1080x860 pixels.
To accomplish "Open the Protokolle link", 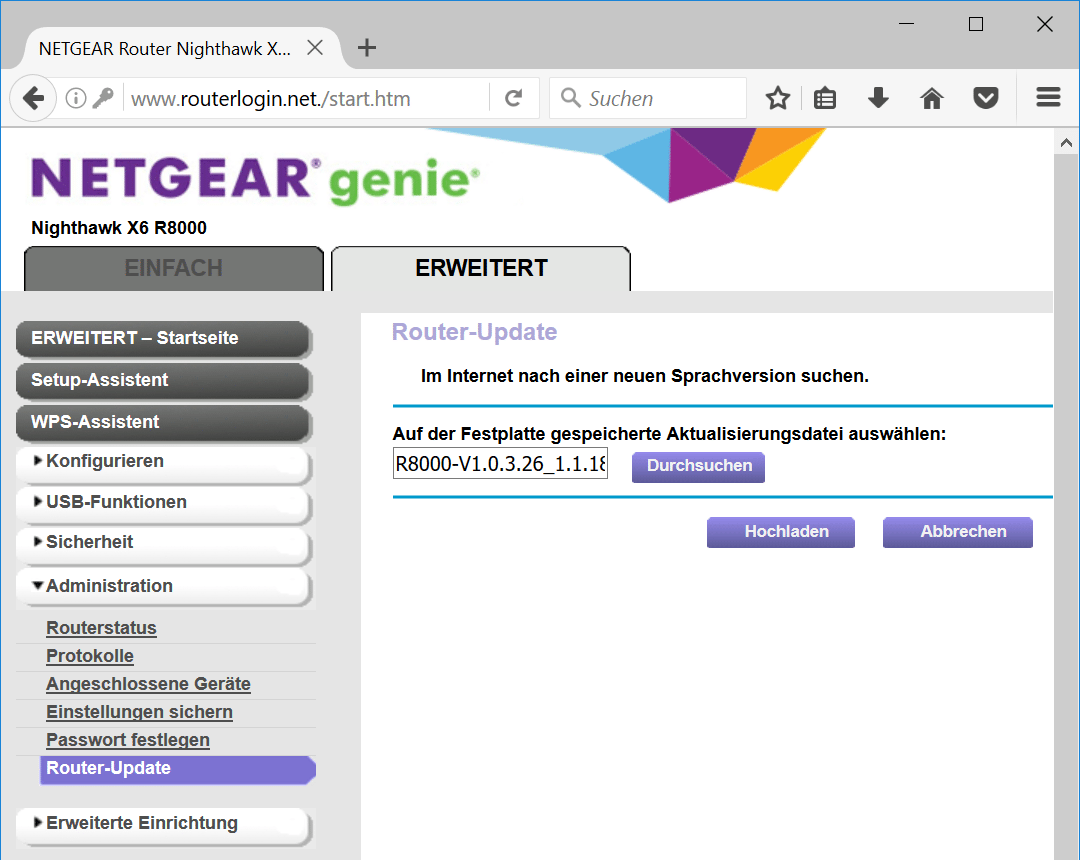I will 90,656.
